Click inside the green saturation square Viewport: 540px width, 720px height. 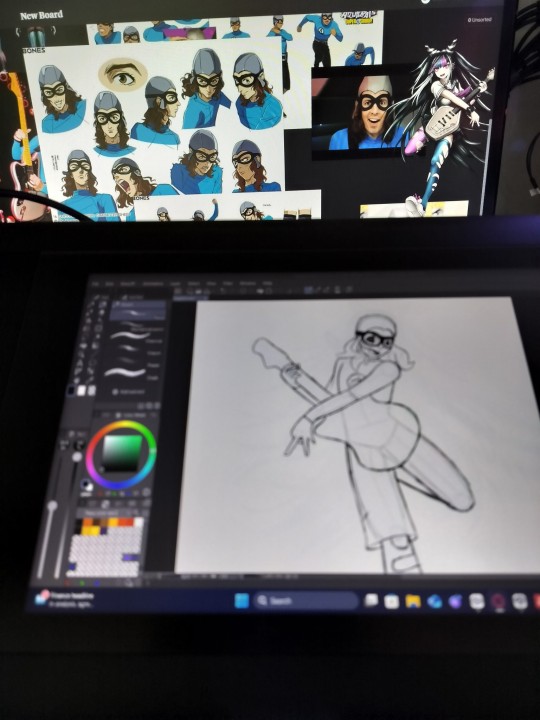(122, 452)
